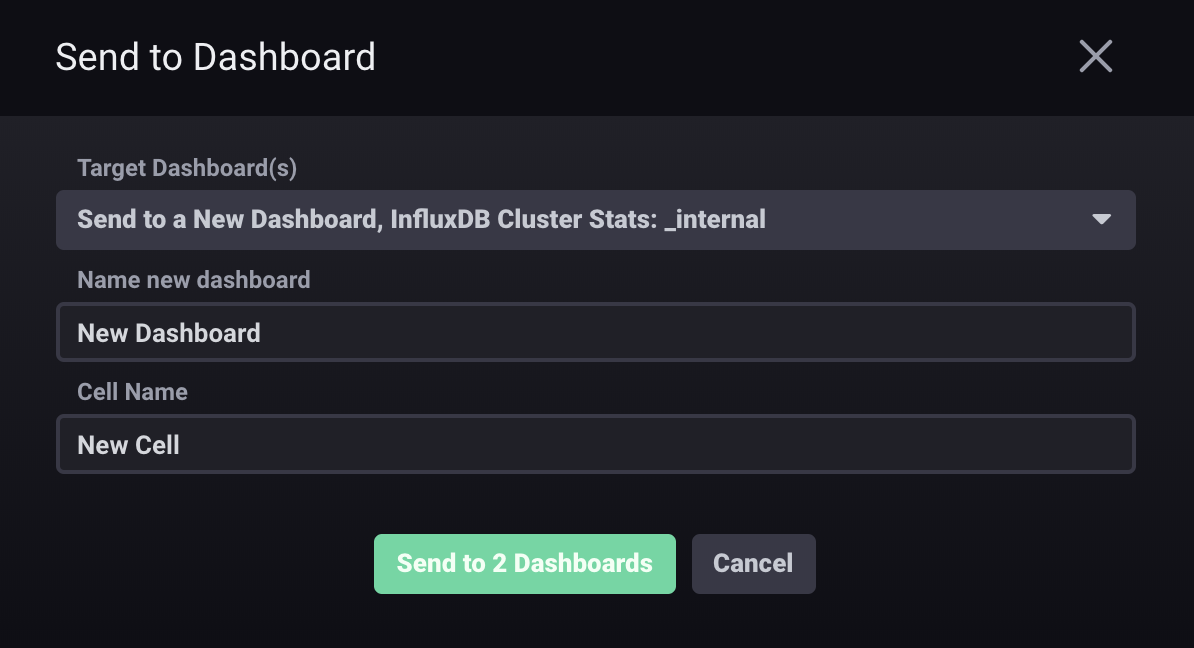Click the 'Send to Dashboard' dialog title
The height and width of the screenshot is (648, 1194).
tap(215, 57)
